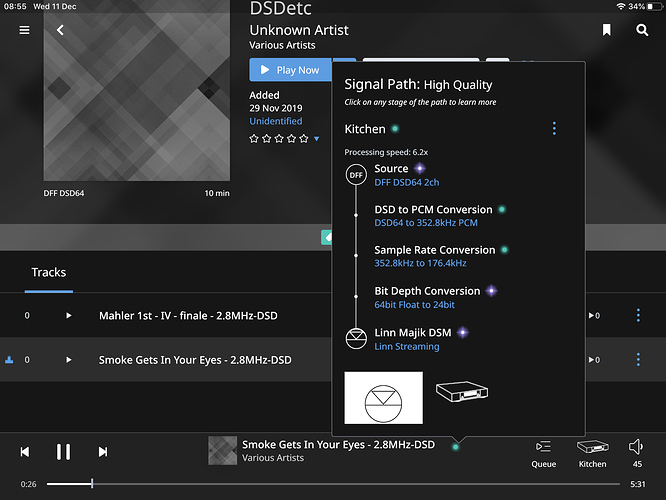Open the DFF DSD64 2ch detail
This screenshot has height=500, width=666.
click(x=406, y=182)
